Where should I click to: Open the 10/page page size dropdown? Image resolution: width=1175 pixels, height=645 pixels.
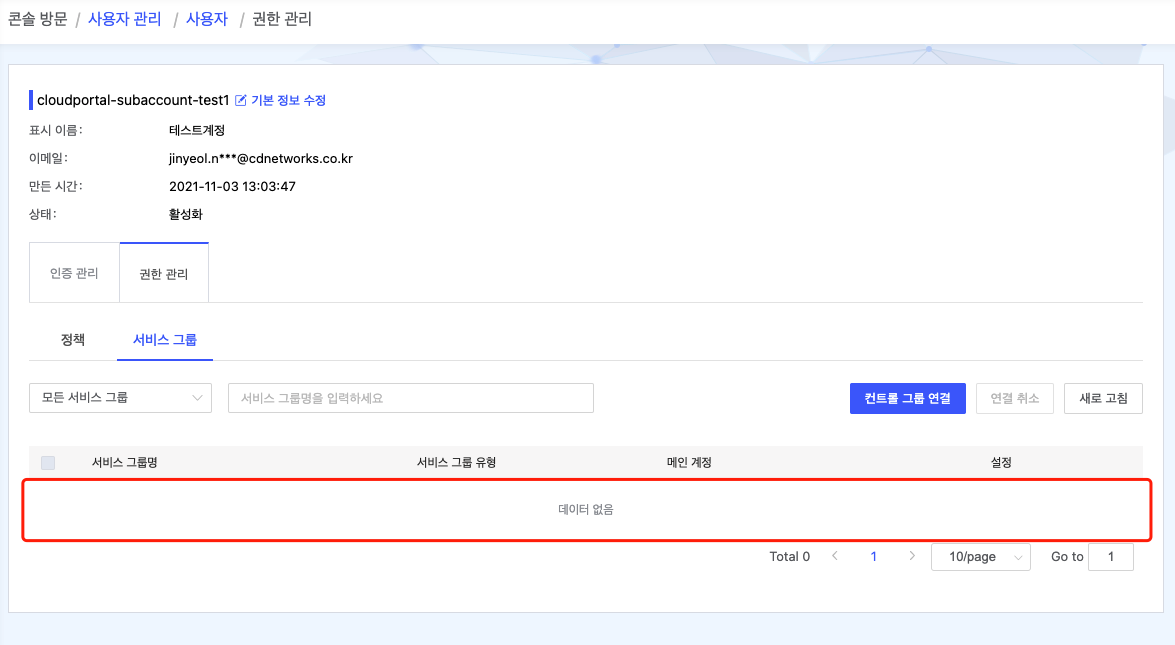click(x=980, y=556)
